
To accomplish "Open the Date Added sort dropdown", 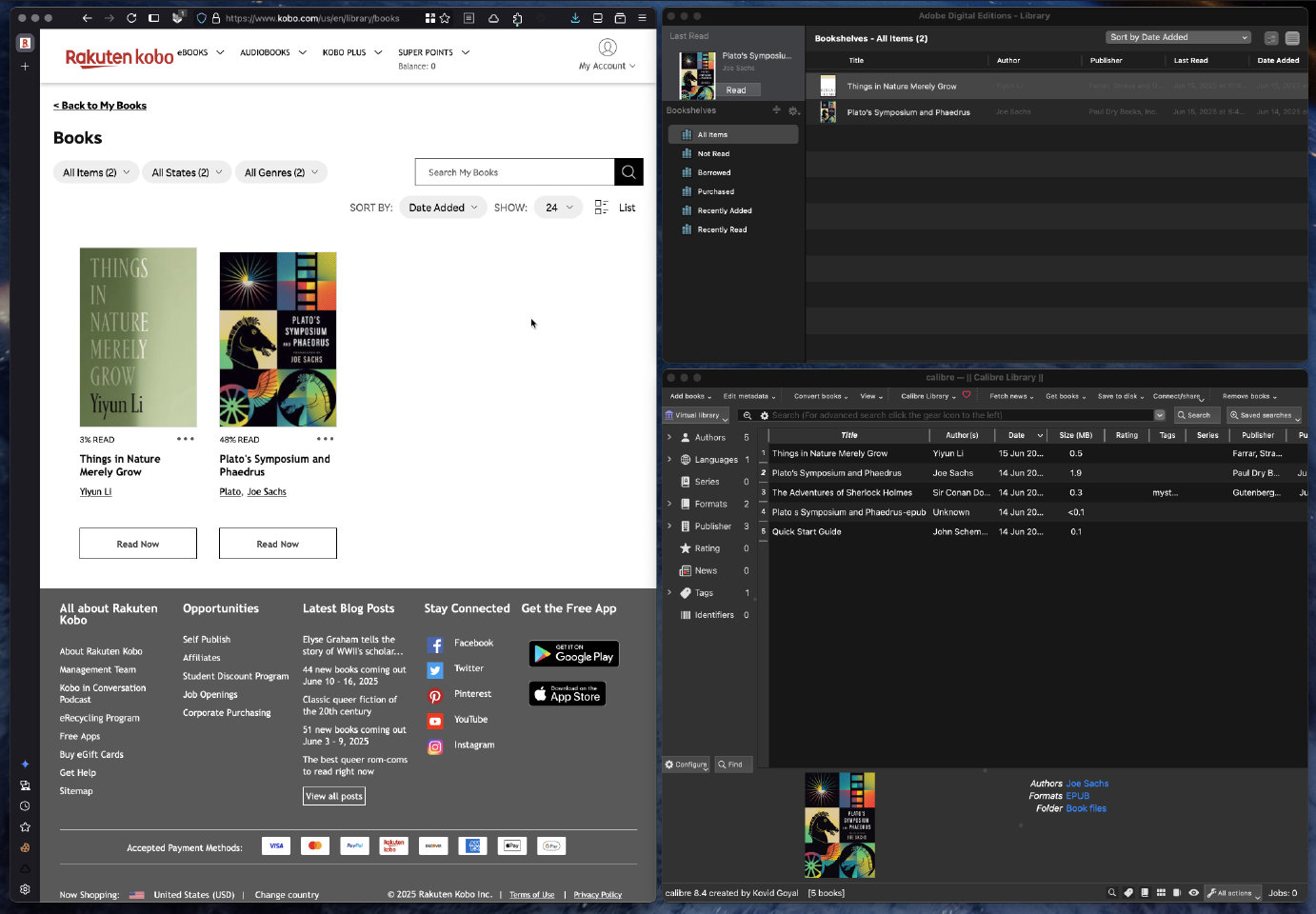I will tap(443, 208).
